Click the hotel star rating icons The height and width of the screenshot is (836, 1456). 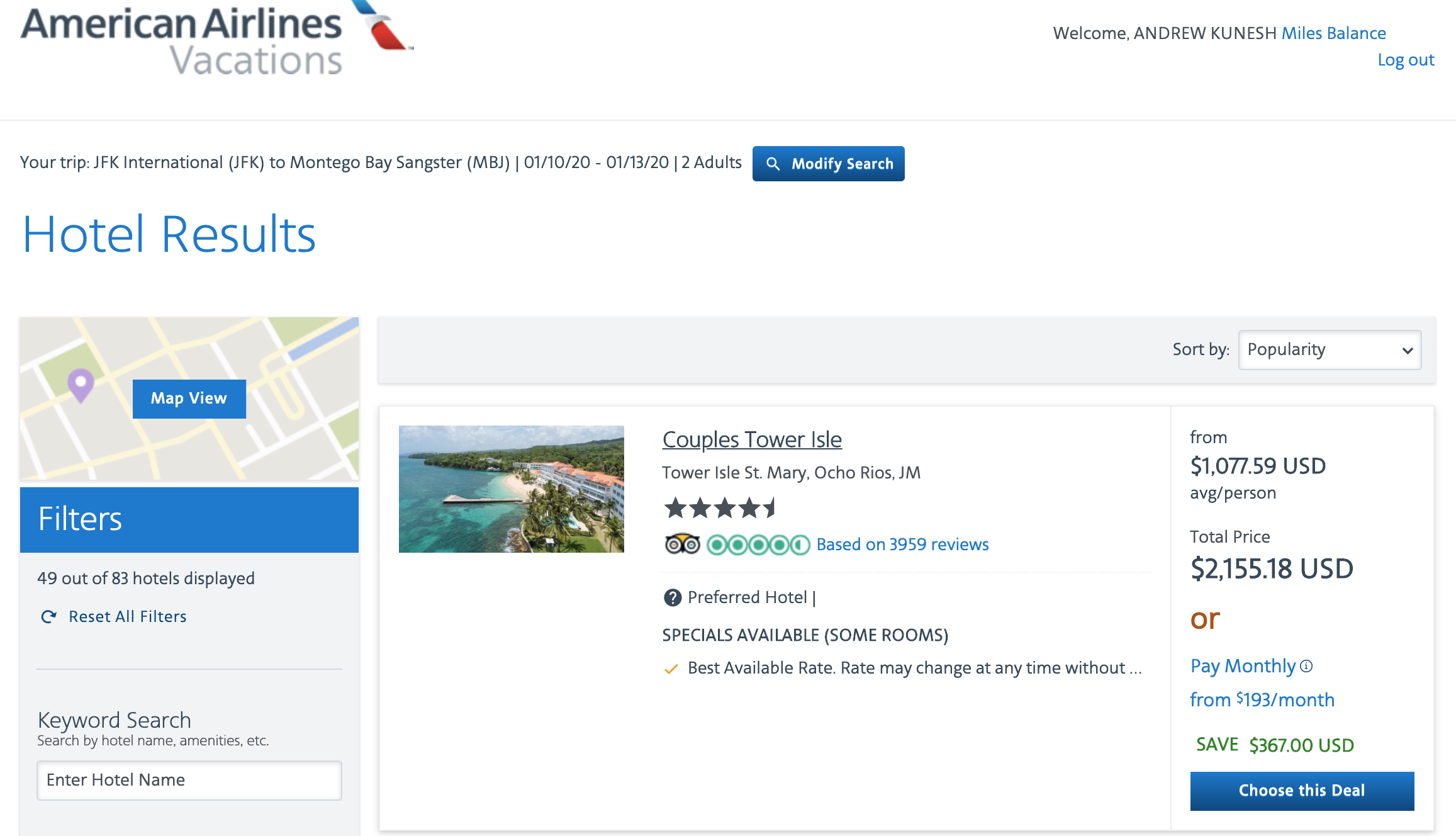click(720, 507)
